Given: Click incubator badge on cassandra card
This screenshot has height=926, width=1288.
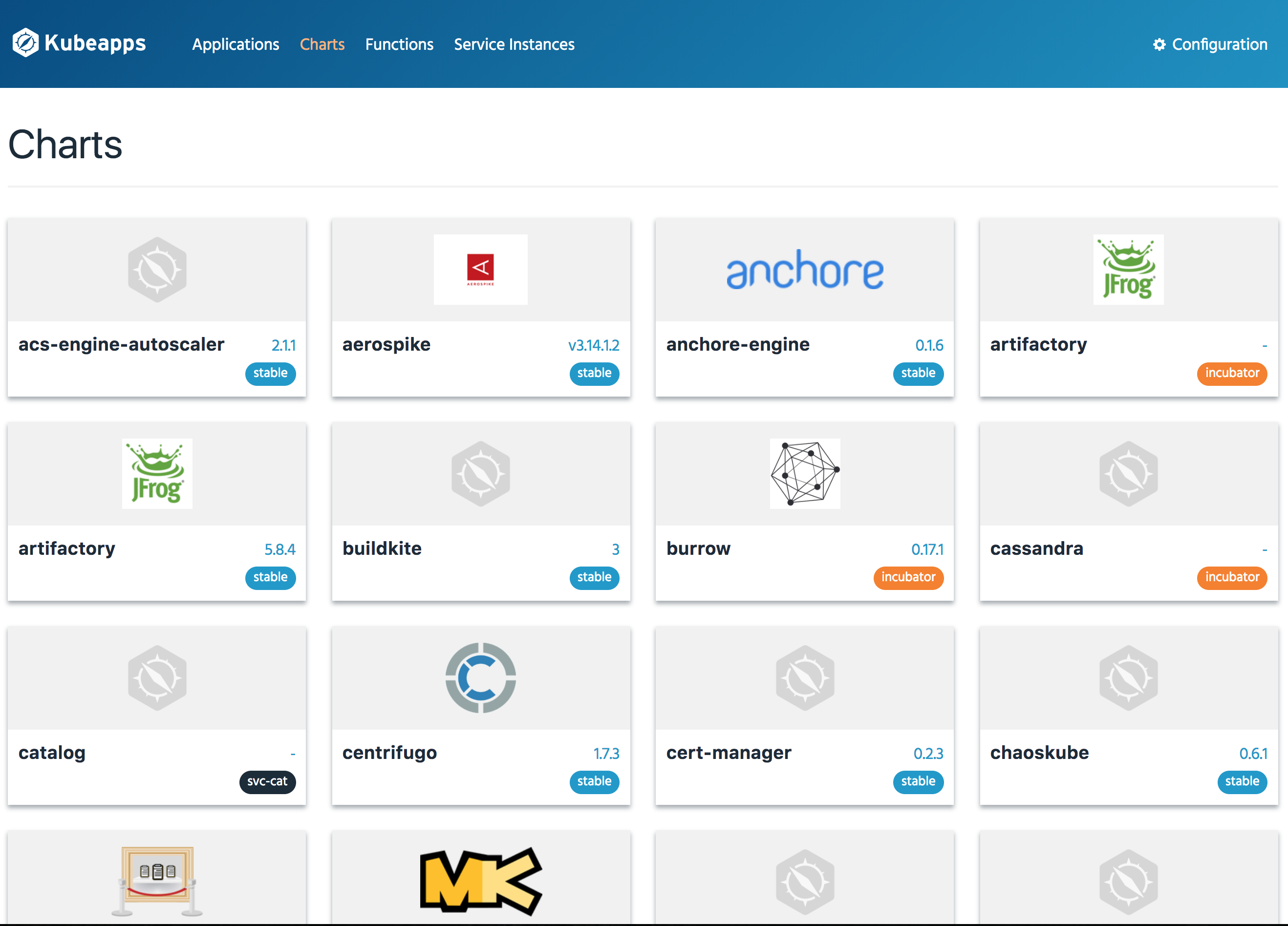Looking at the screenshot, I should click(x=1232, y=577).
